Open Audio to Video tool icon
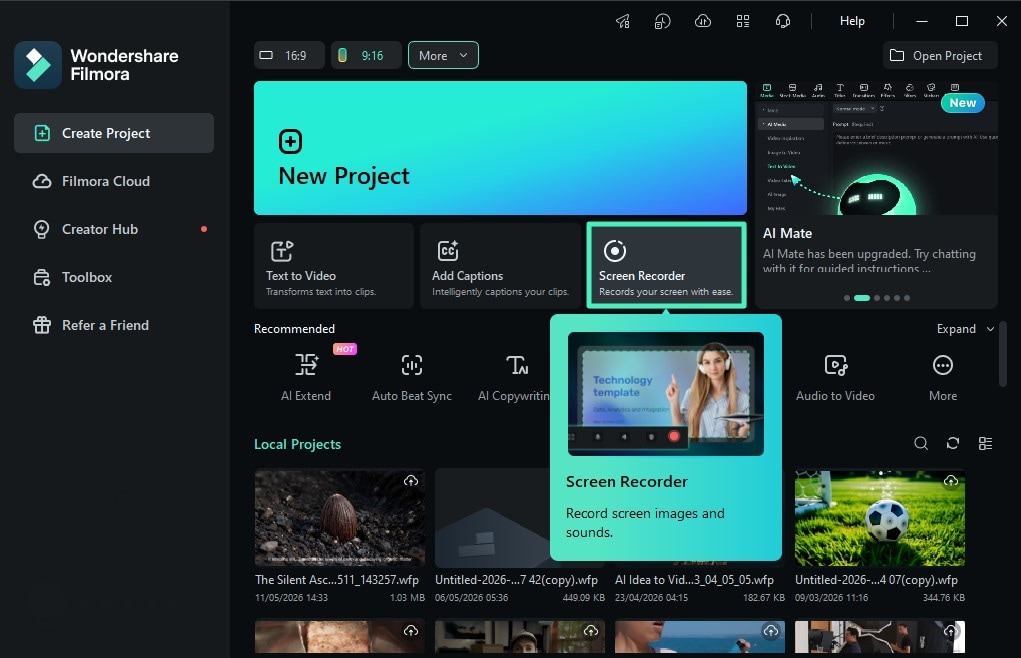1021x658 pixels. (835, 365)
